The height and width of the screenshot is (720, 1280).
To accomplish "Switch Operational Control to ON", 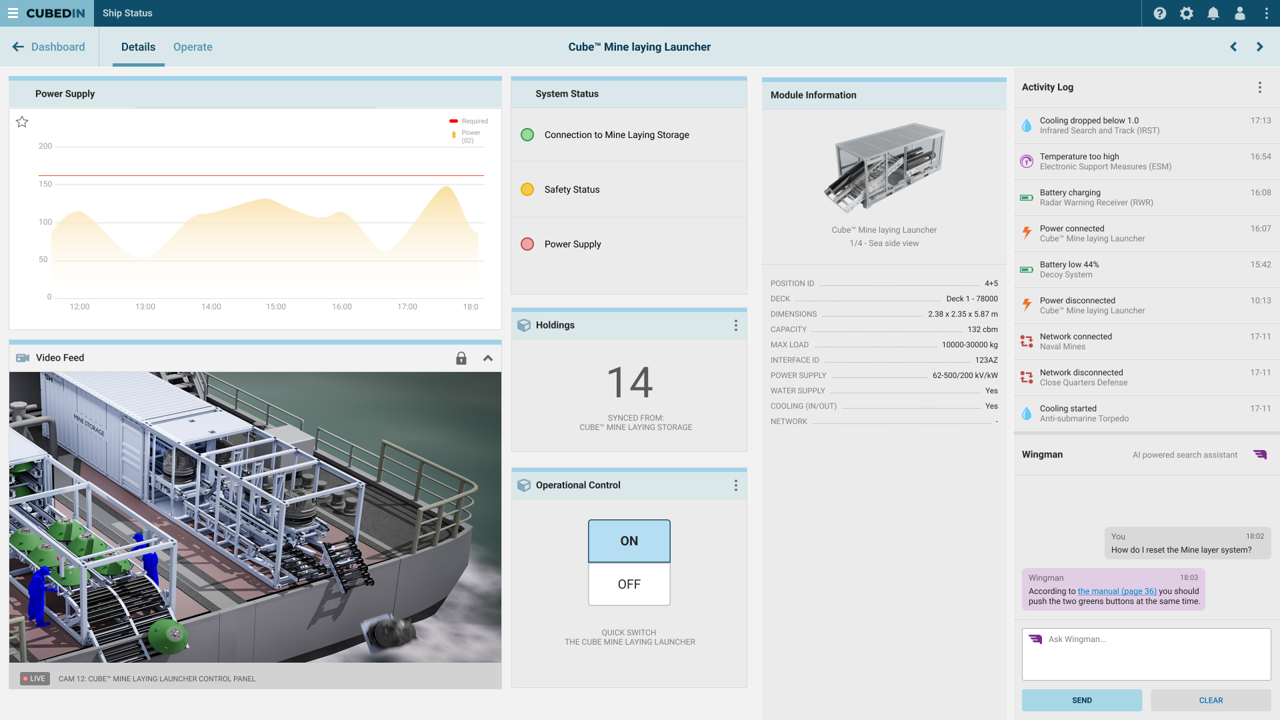I will [x=629, y=540].
